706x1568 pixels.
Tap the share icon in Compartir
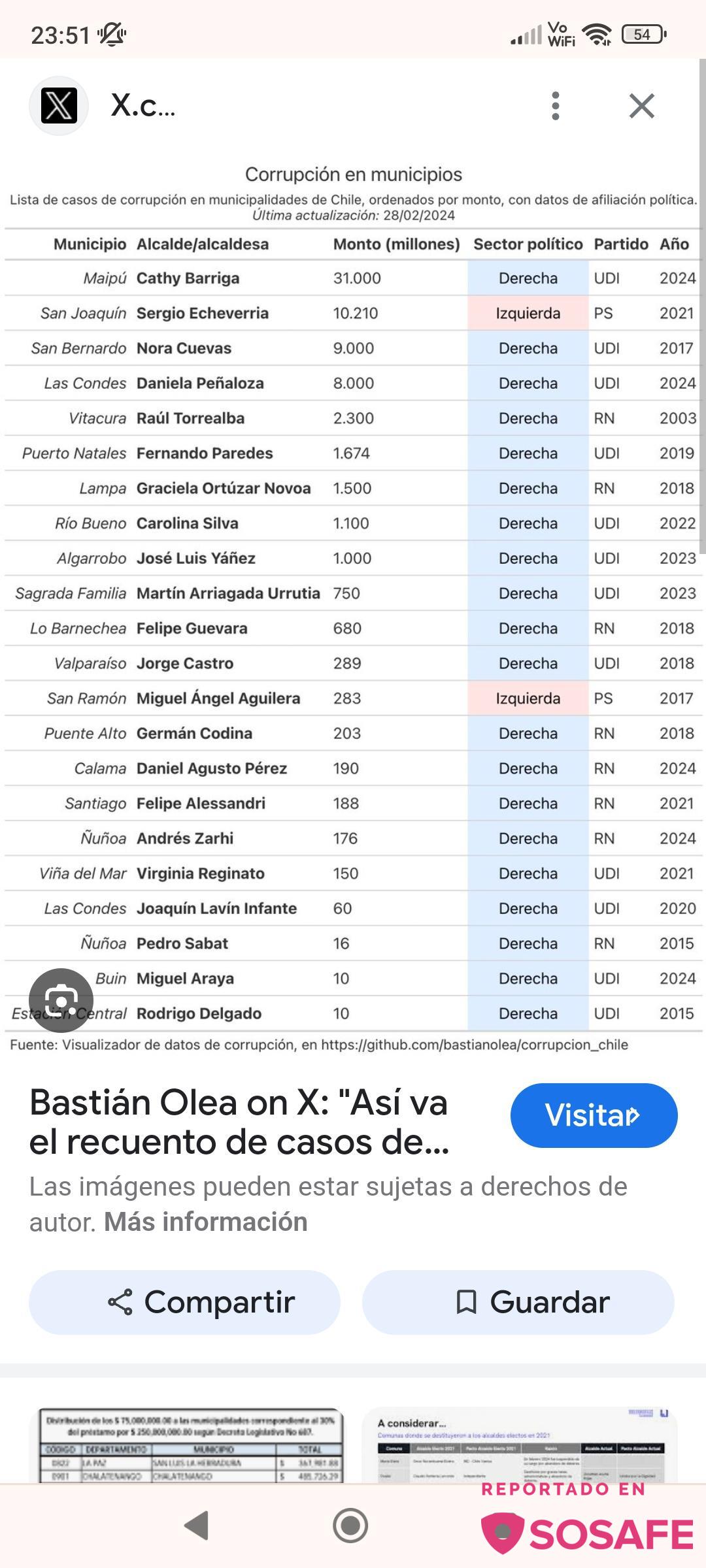pos(120,1302)
